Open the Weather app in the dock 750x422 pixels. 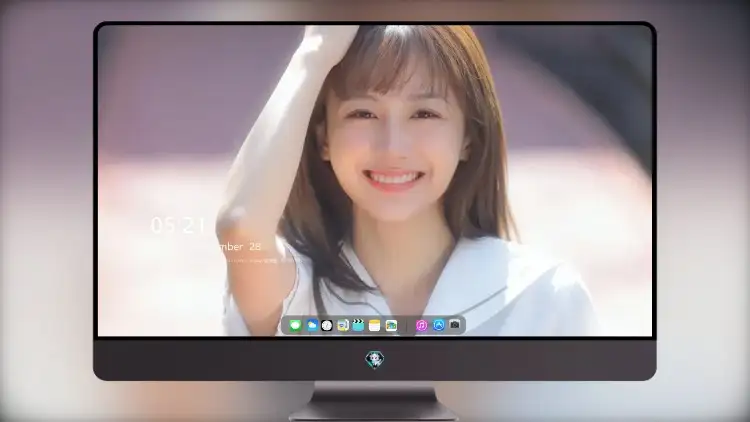311,325
